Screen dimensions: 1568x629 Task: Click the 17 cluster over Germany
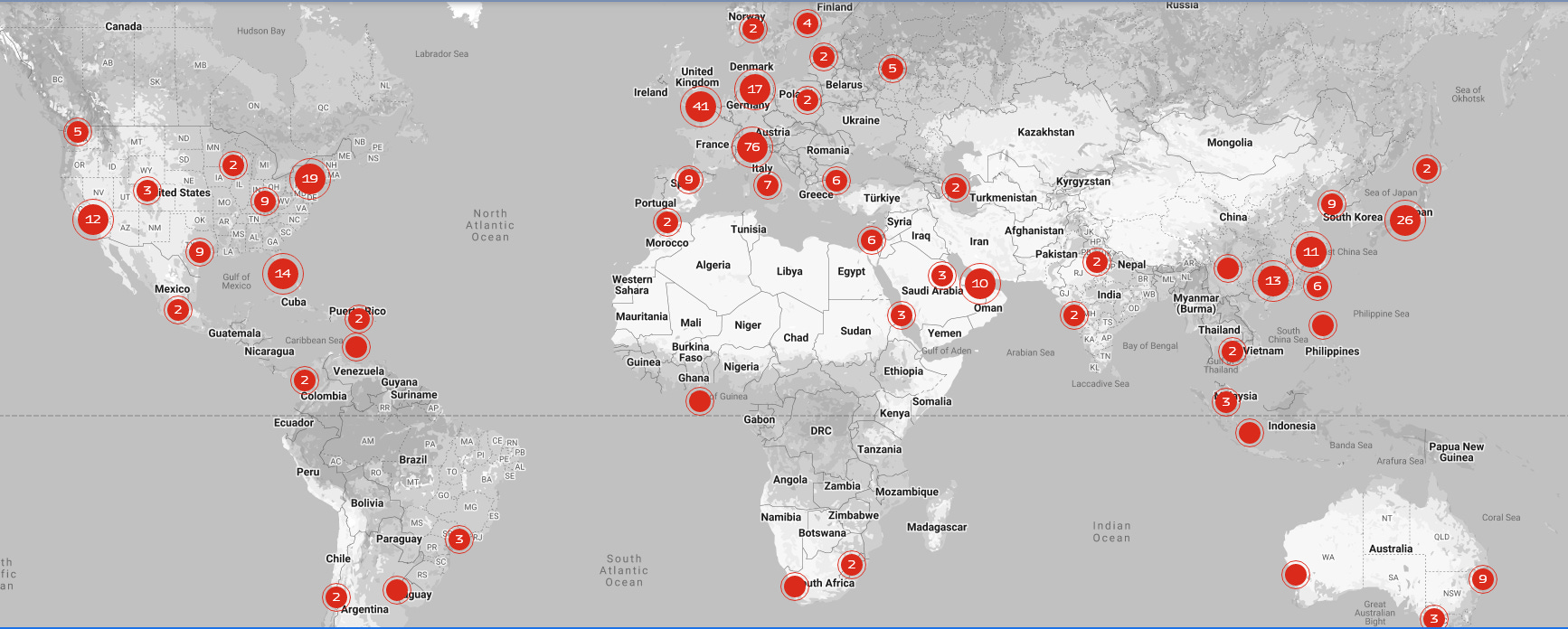[755, 89]
